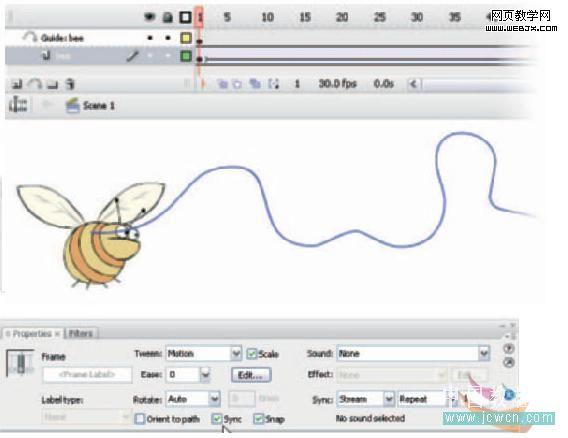Click frame 10 on the timeline ruler
The width and height of the screenshot is (568, 438).
(x=267, y=17)
